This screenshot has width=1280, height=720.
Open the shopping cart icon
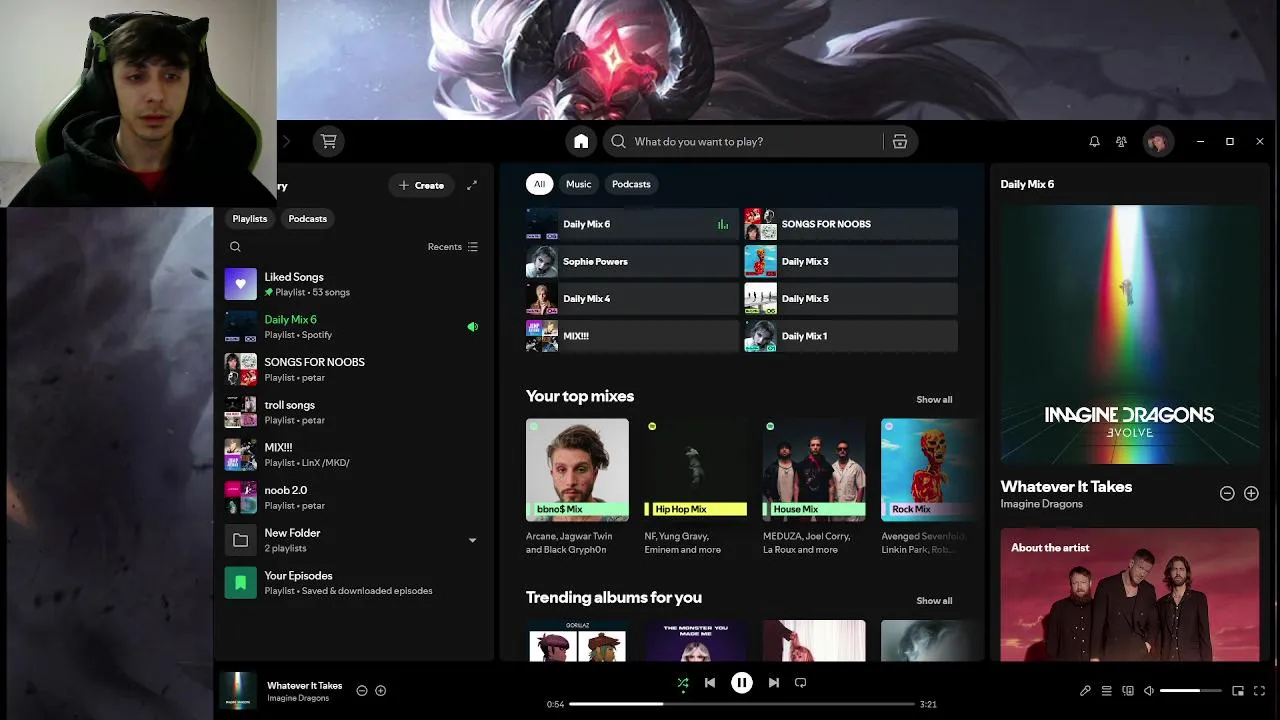tap(328, 141)
